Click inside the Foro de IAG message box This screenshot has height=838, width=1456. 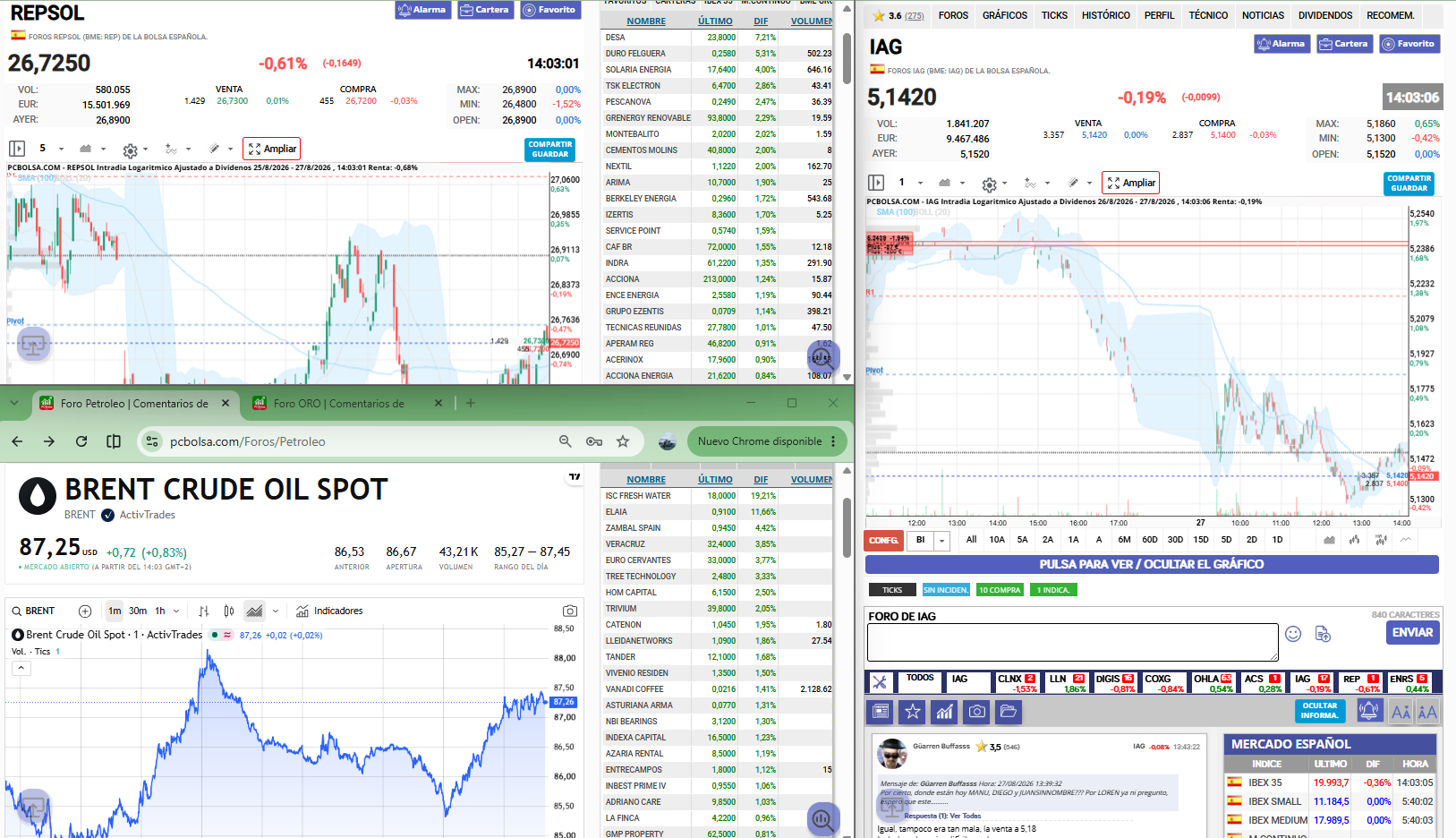coord(1072,642)
